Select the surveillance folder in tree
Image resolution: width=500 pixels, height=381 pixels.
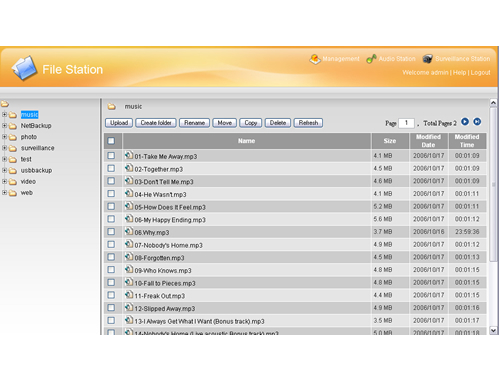point(37,148)
